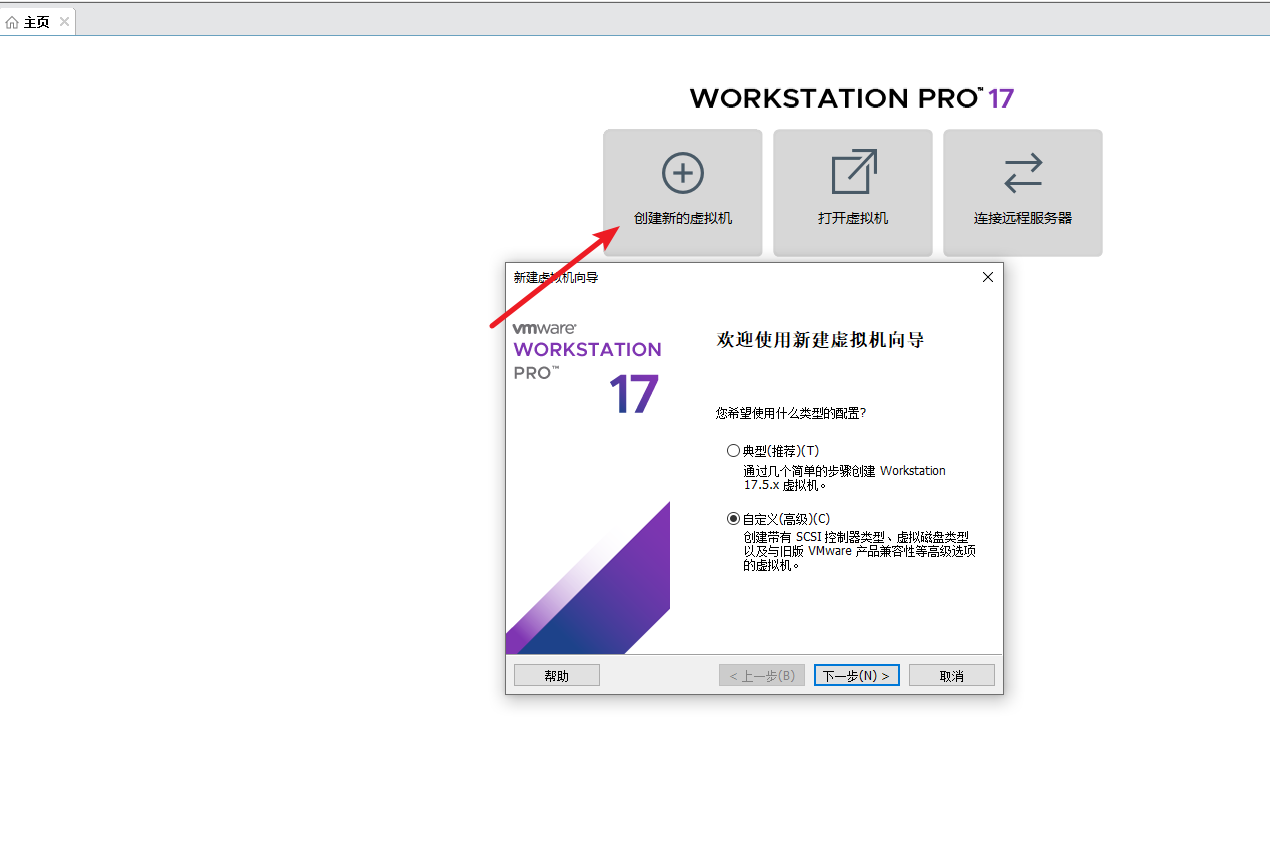Click the open virtual machine arrow icon
Screen dimensions: 1270x842
pos(854,172)
